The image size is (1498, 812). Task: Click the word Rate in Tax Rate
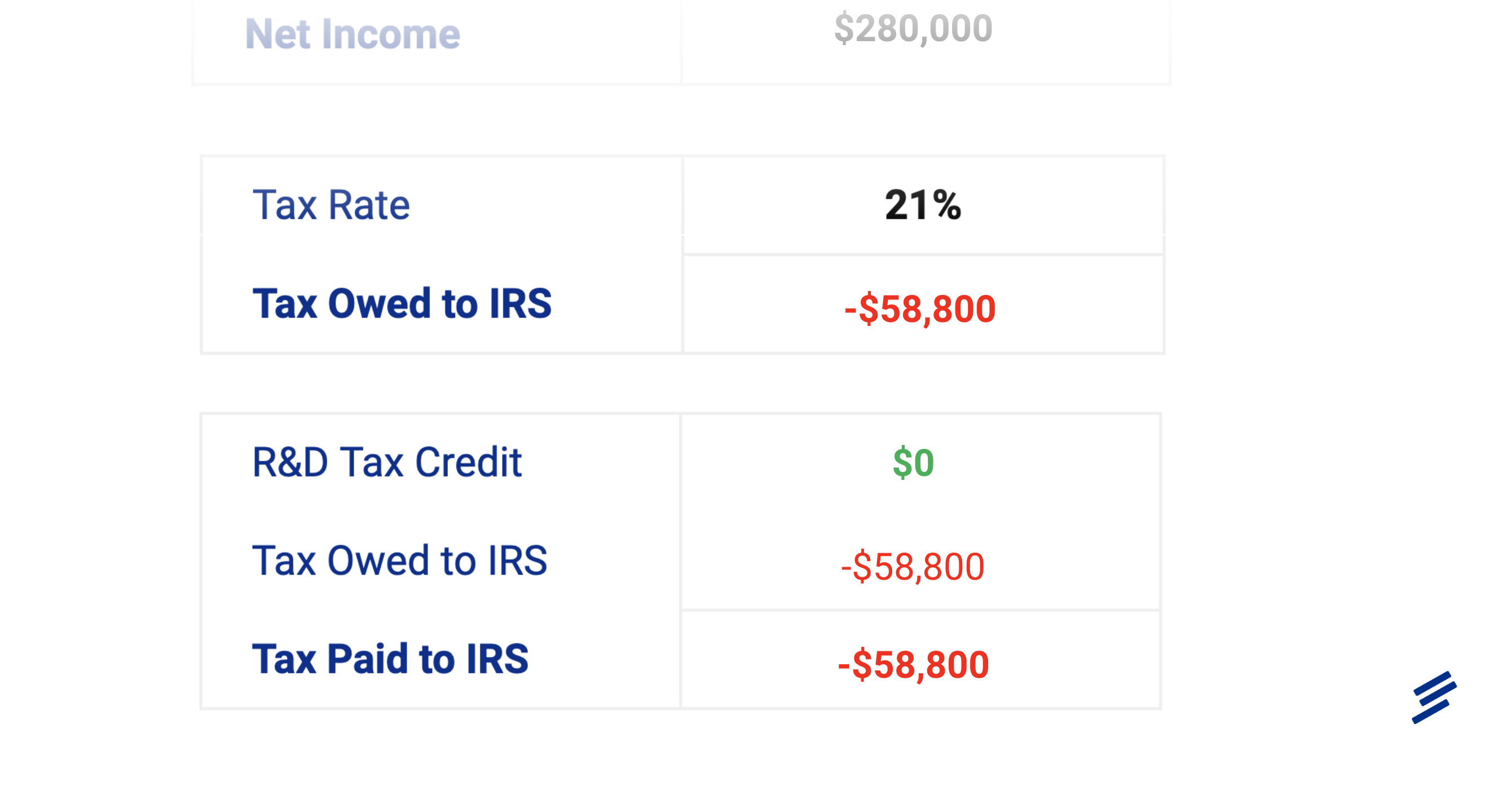369,205
